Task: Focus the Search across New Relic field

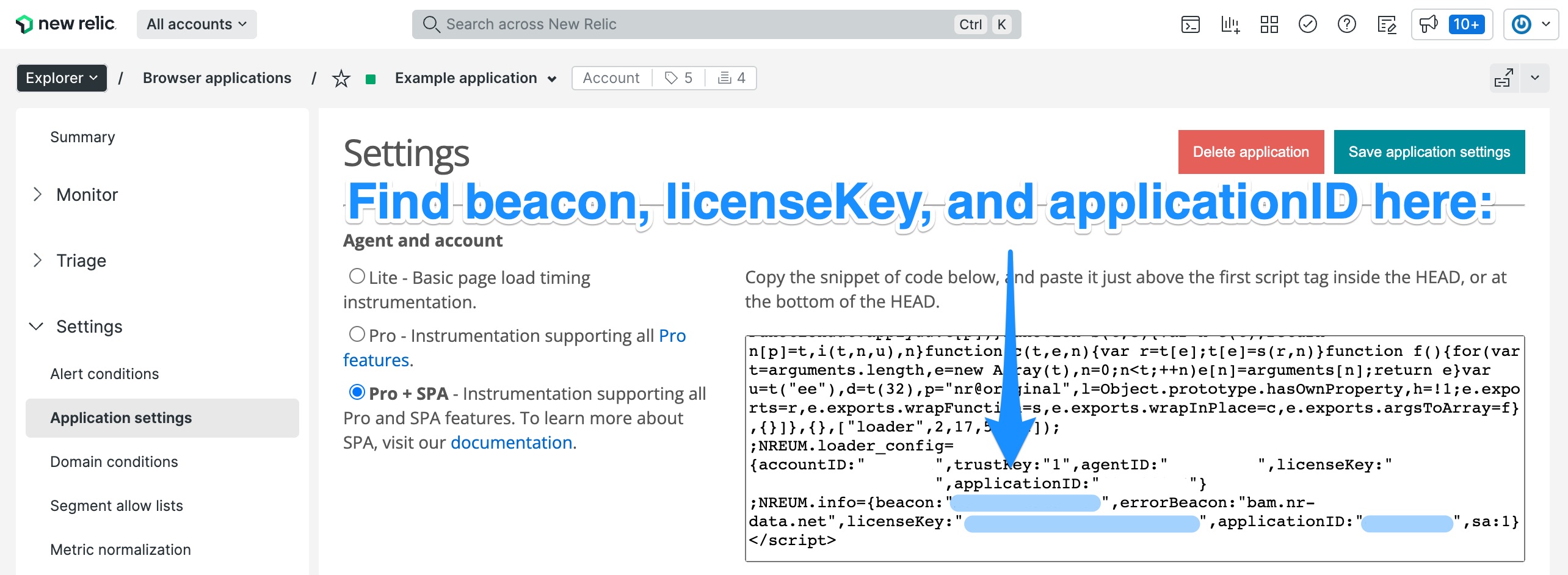Action: [716, 24]
